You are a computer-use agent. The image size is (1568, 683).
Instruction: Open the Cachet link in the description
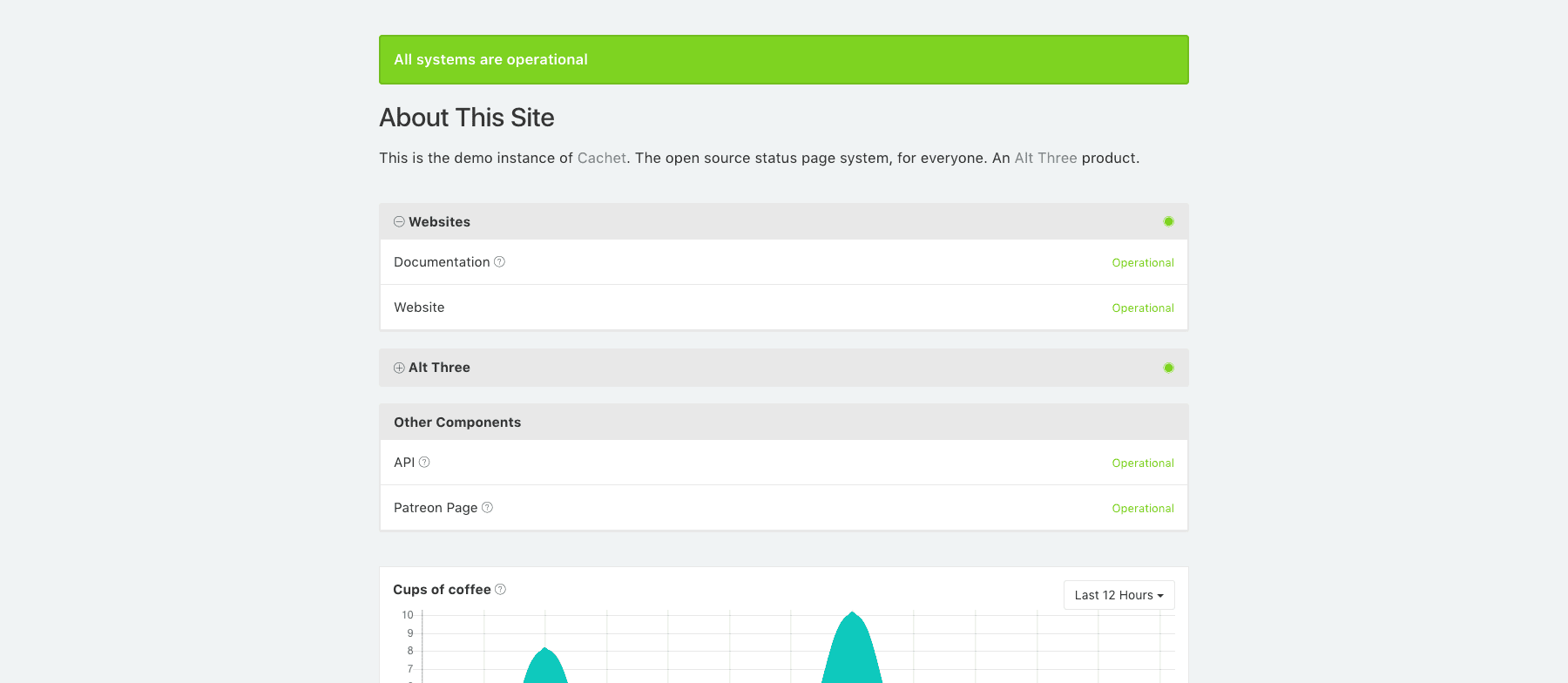click(x=601, y=158)
